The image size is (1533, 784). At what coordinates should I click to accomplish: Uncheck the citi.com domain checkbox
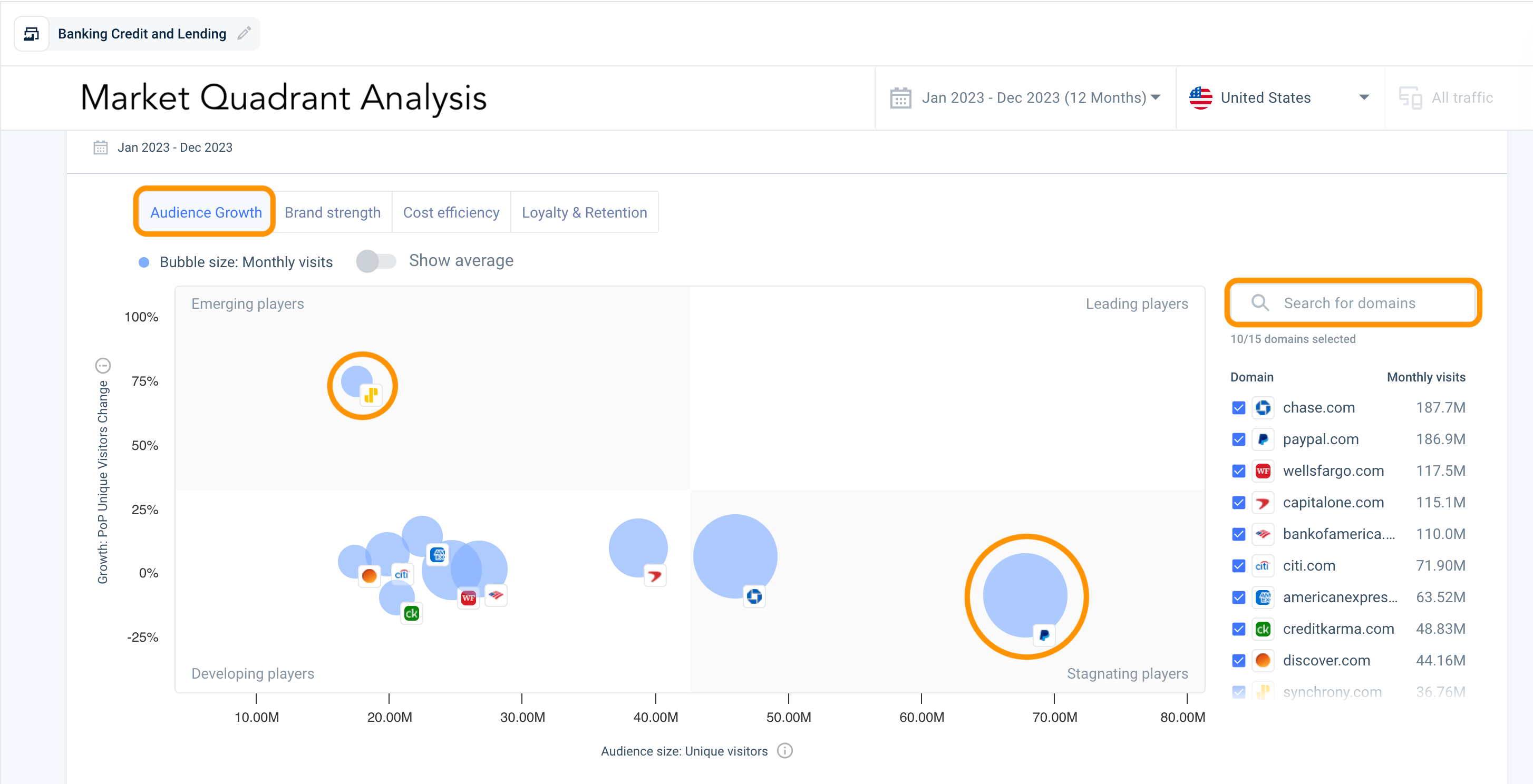tap(1238, 566)
